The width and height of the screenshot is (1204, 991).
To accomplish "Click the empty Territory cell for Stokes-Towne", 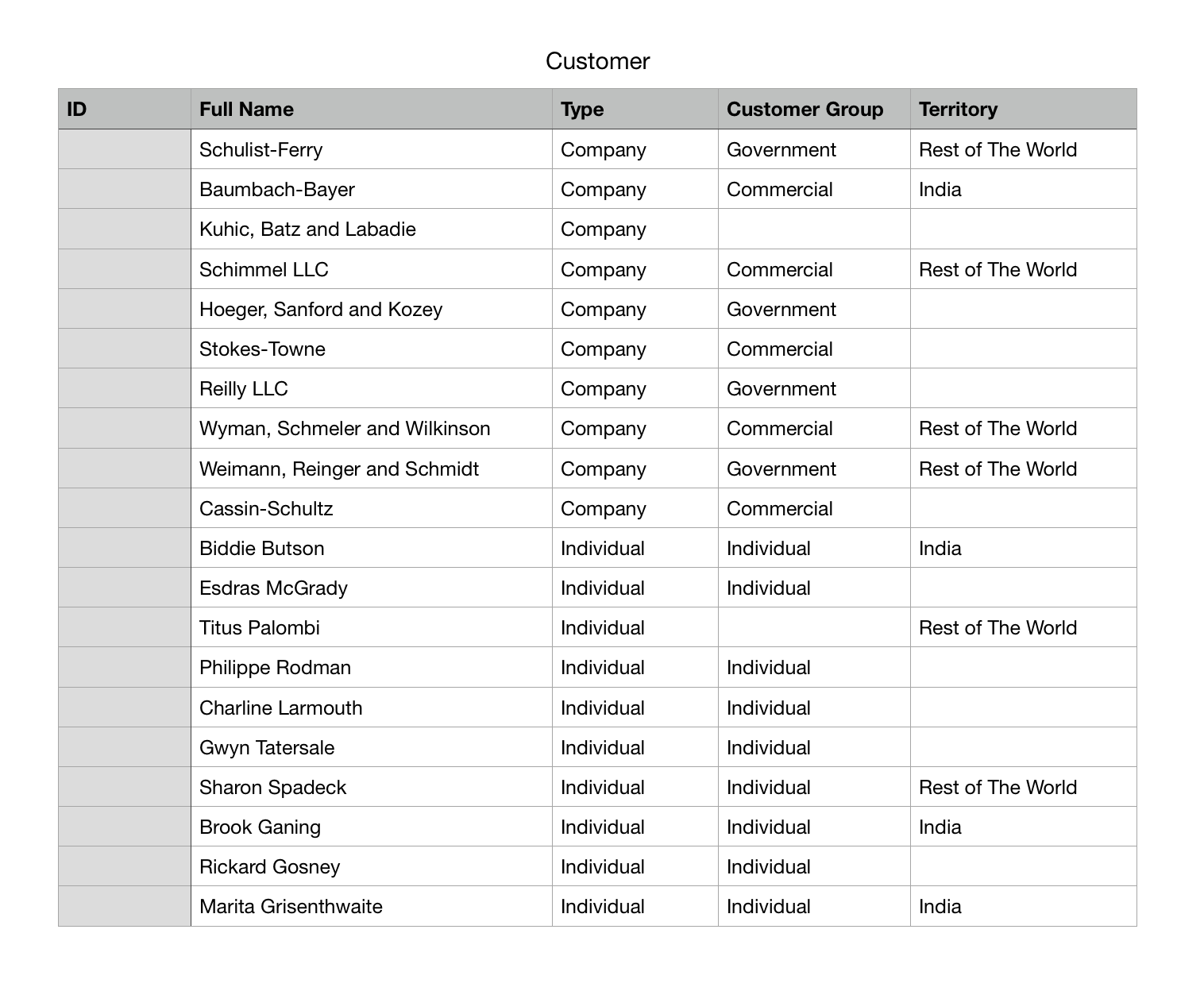I will [x=1022, y=349].
